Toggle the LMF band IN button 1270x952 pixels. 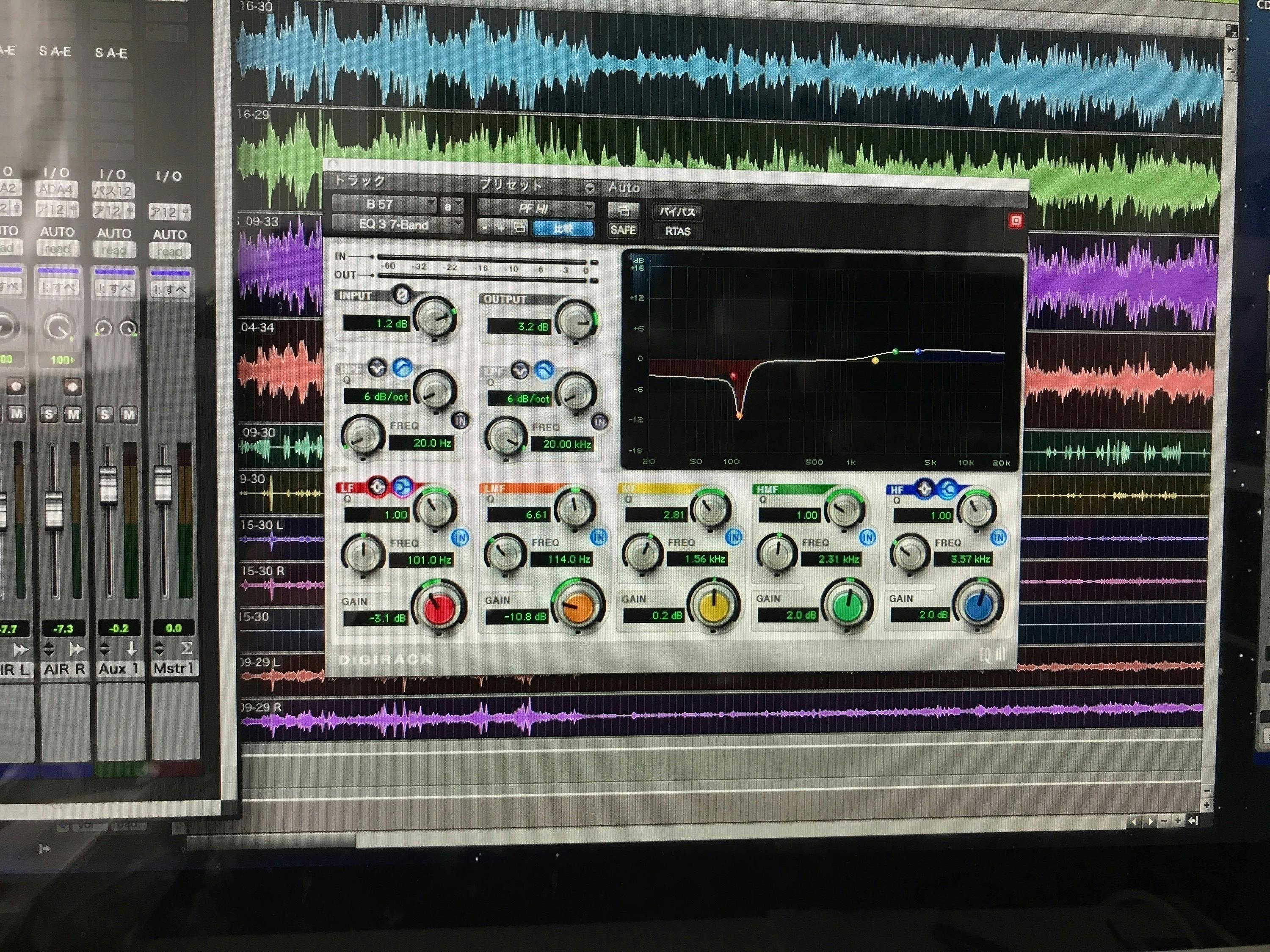[x=599, y=537]
